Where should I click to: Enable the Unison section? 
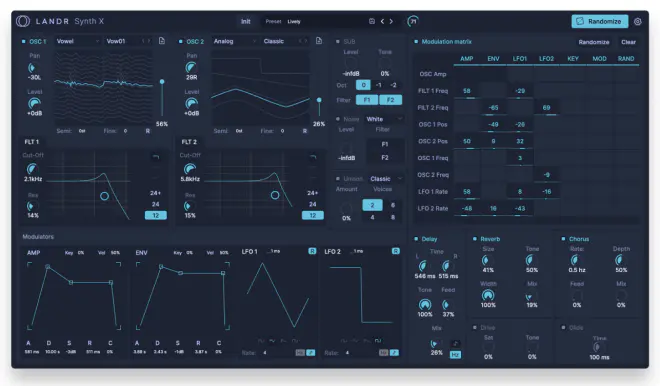pyautogui.click(x=338, y=178)
